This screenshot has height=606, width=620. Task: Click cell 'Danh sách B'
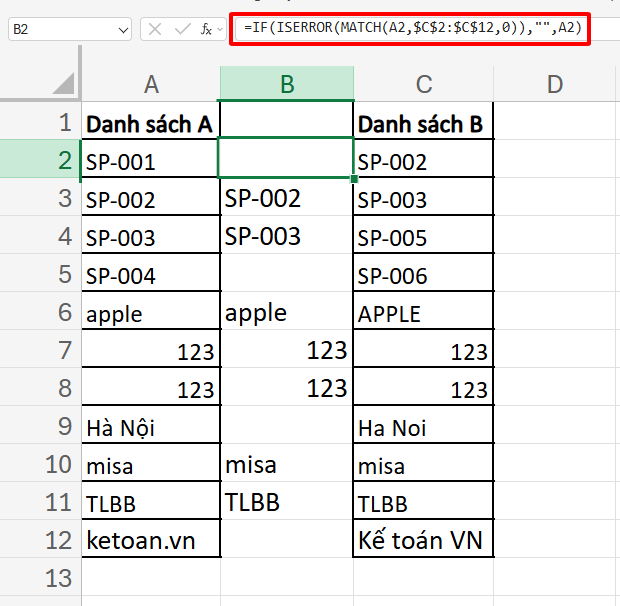tap(423, 122)
